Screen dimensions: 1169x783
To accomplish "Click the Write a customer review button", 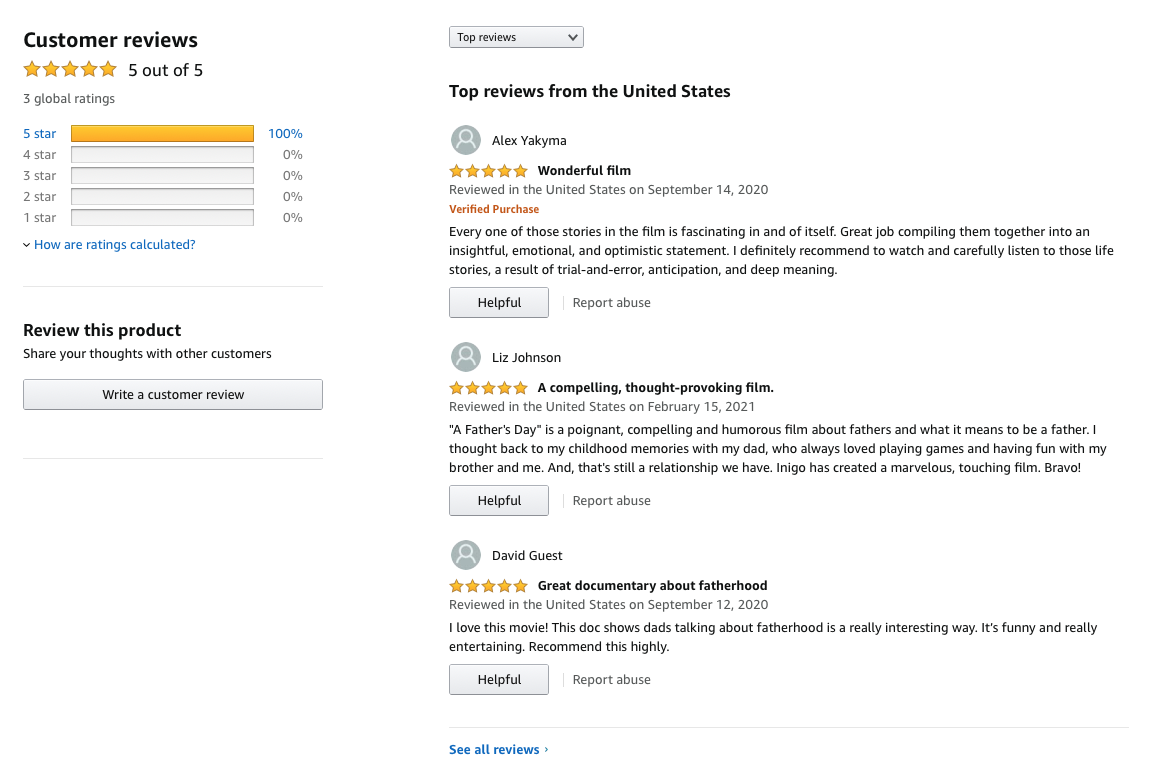I will point(173,395).
